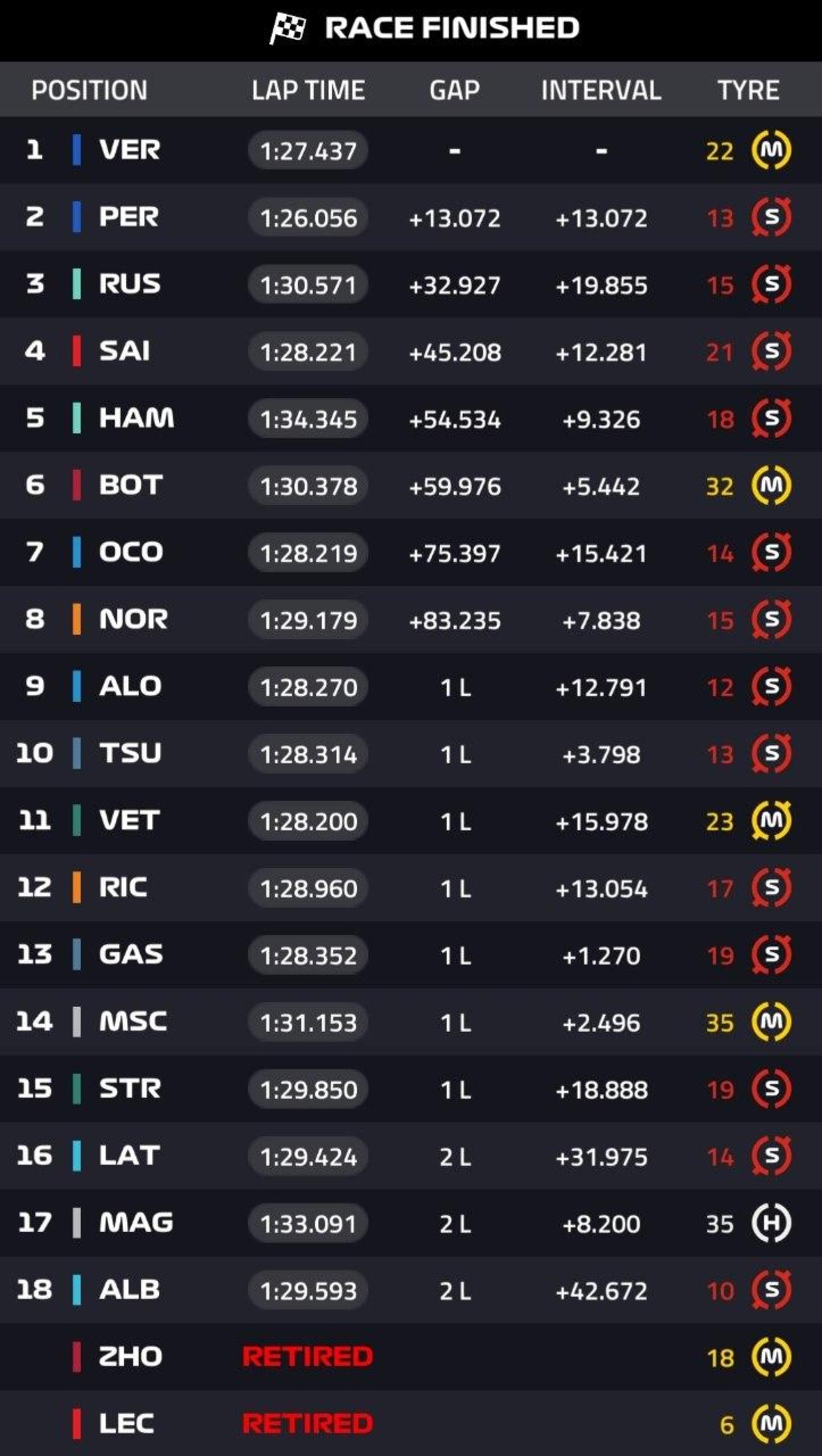The height and width of the screenshot is (1456, 822).
Task: Select STR's soft tyre icon
Action: click(771, 1088)
